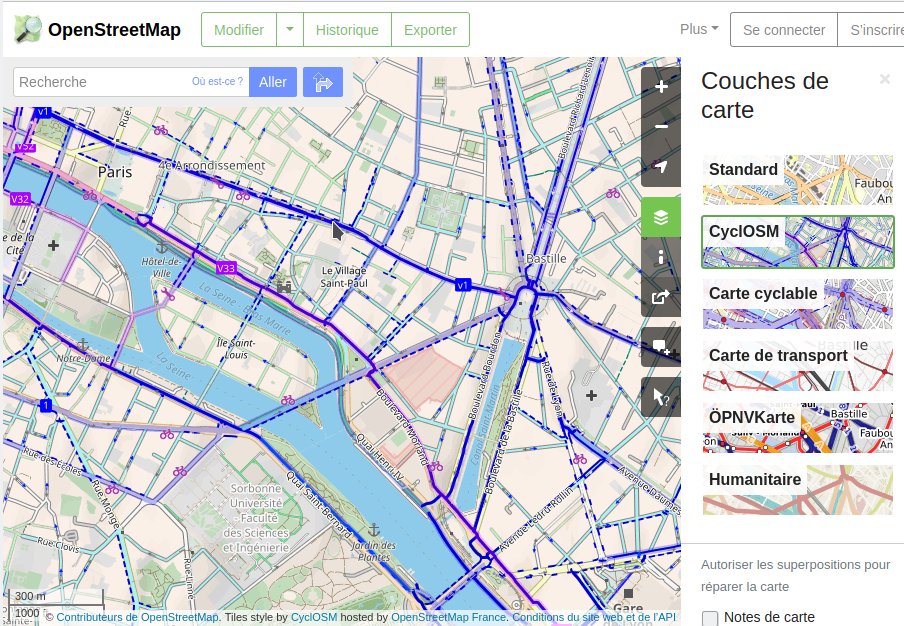Add a note with the speech bubble icon
Viewport: 904px width, 626px height.
coord(661,347)
